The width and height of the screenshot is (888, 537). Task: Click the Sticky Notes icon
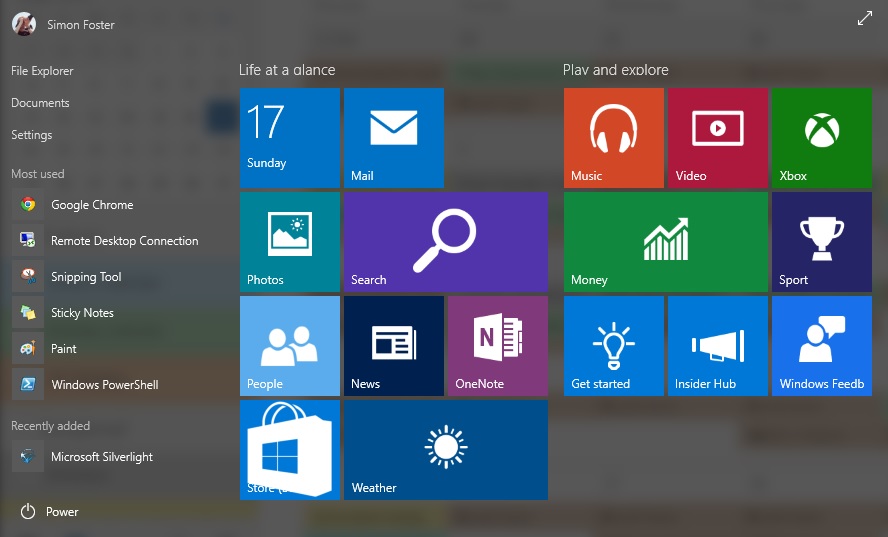pyautogui.click(x=28, y=312)
